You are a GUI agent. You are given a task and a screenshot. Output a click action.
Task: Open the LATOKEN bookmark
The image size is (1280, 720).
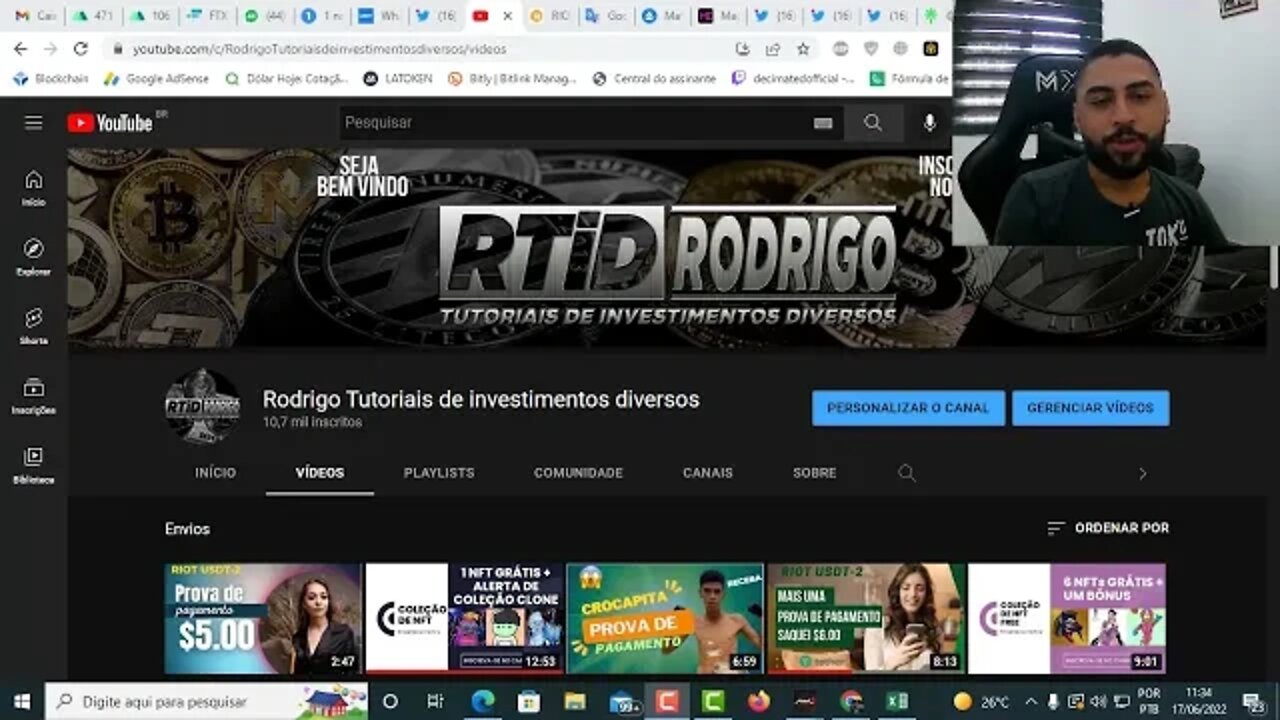click(x=398, y=78)
